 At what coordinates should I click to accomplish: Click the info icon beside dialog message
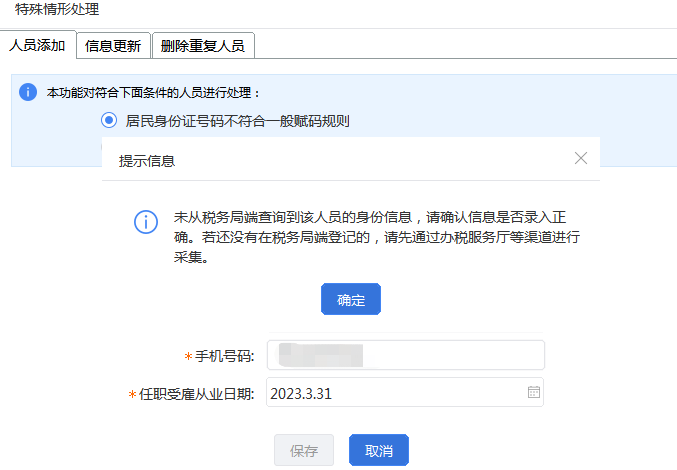(x=147, y=221)
